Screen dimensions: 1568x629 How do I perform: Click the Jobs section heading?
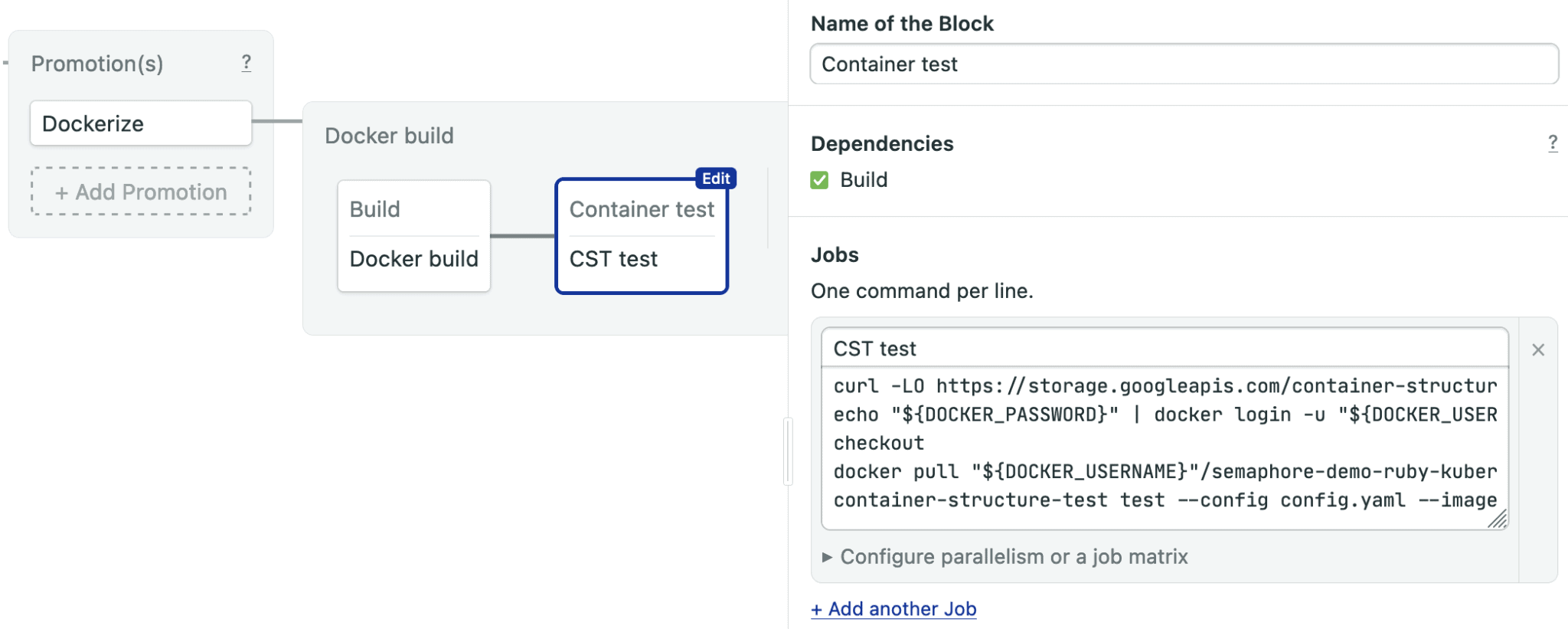835,255
